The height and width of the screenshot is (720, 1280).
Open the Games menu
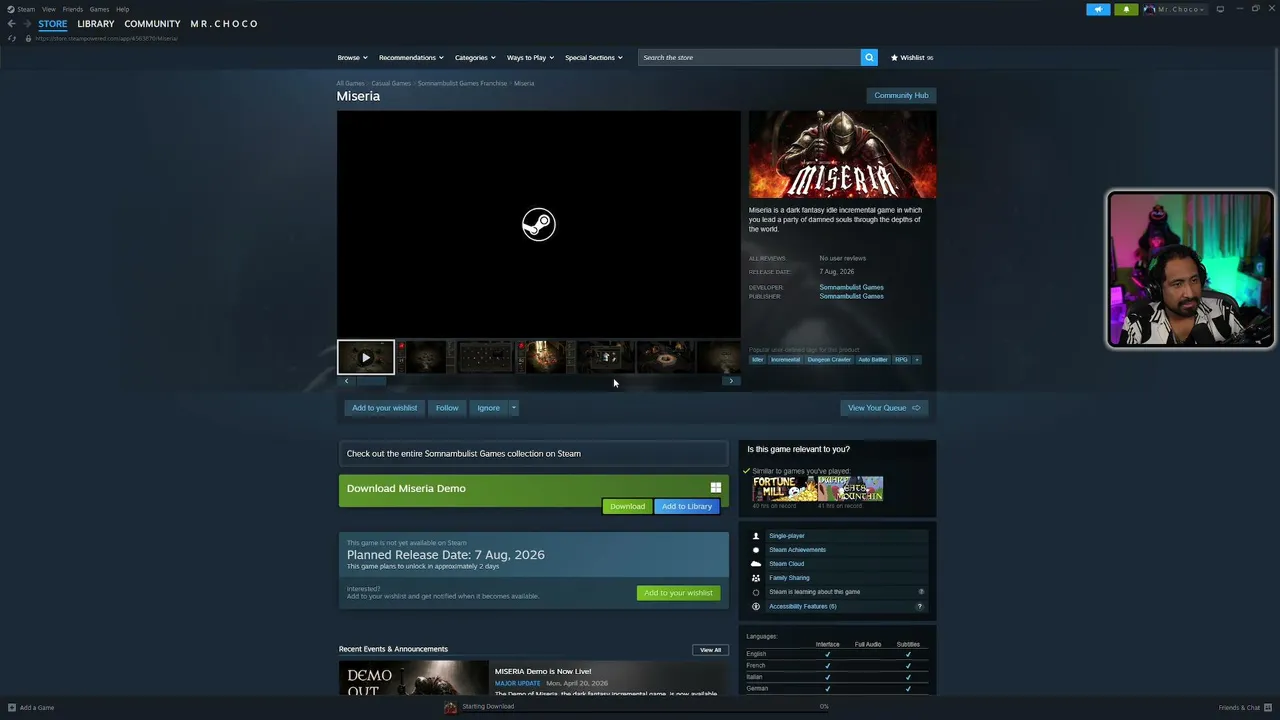click(99, 9)
